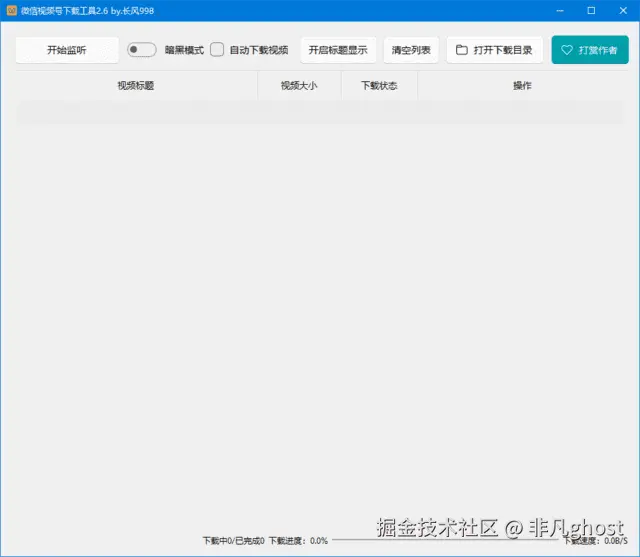Click the 打赏作者 button
The image size is (640, 557).
point(590,50)
